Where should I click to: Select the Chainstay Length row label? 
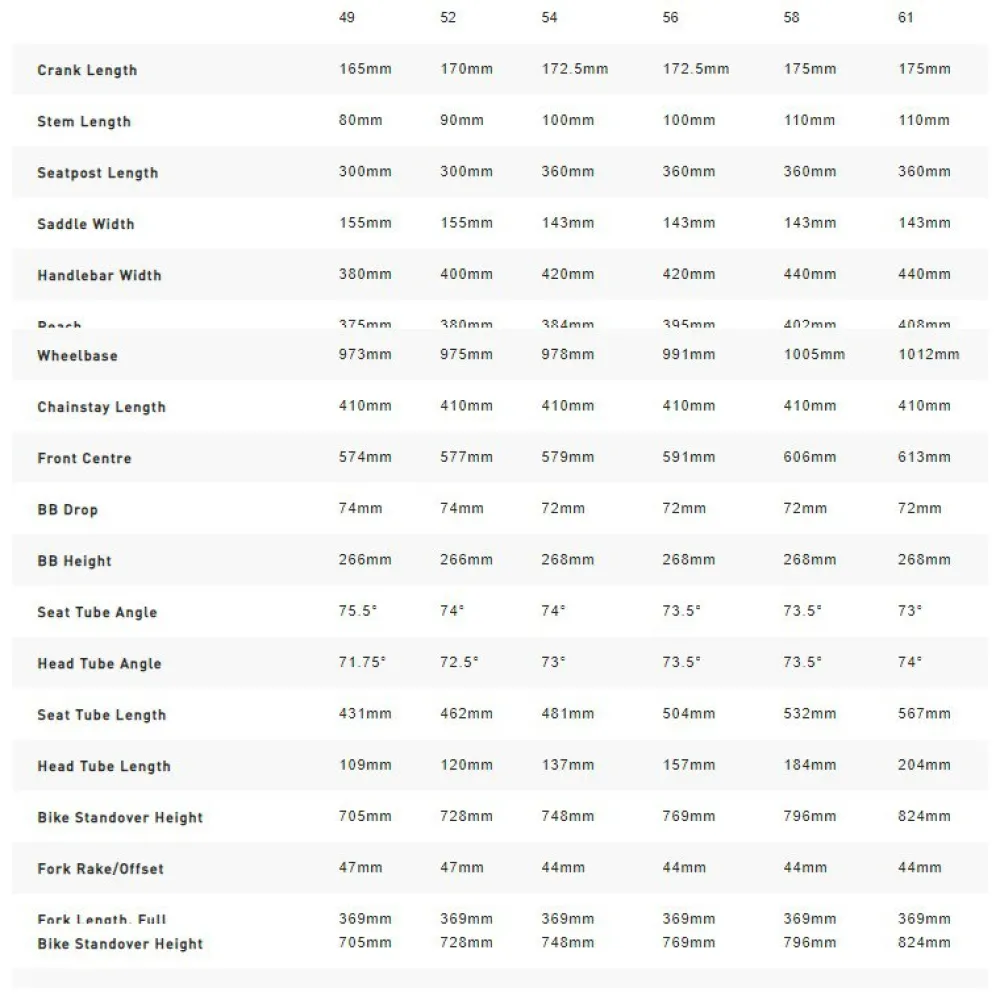pyautogui.click(x=102, y=407)
